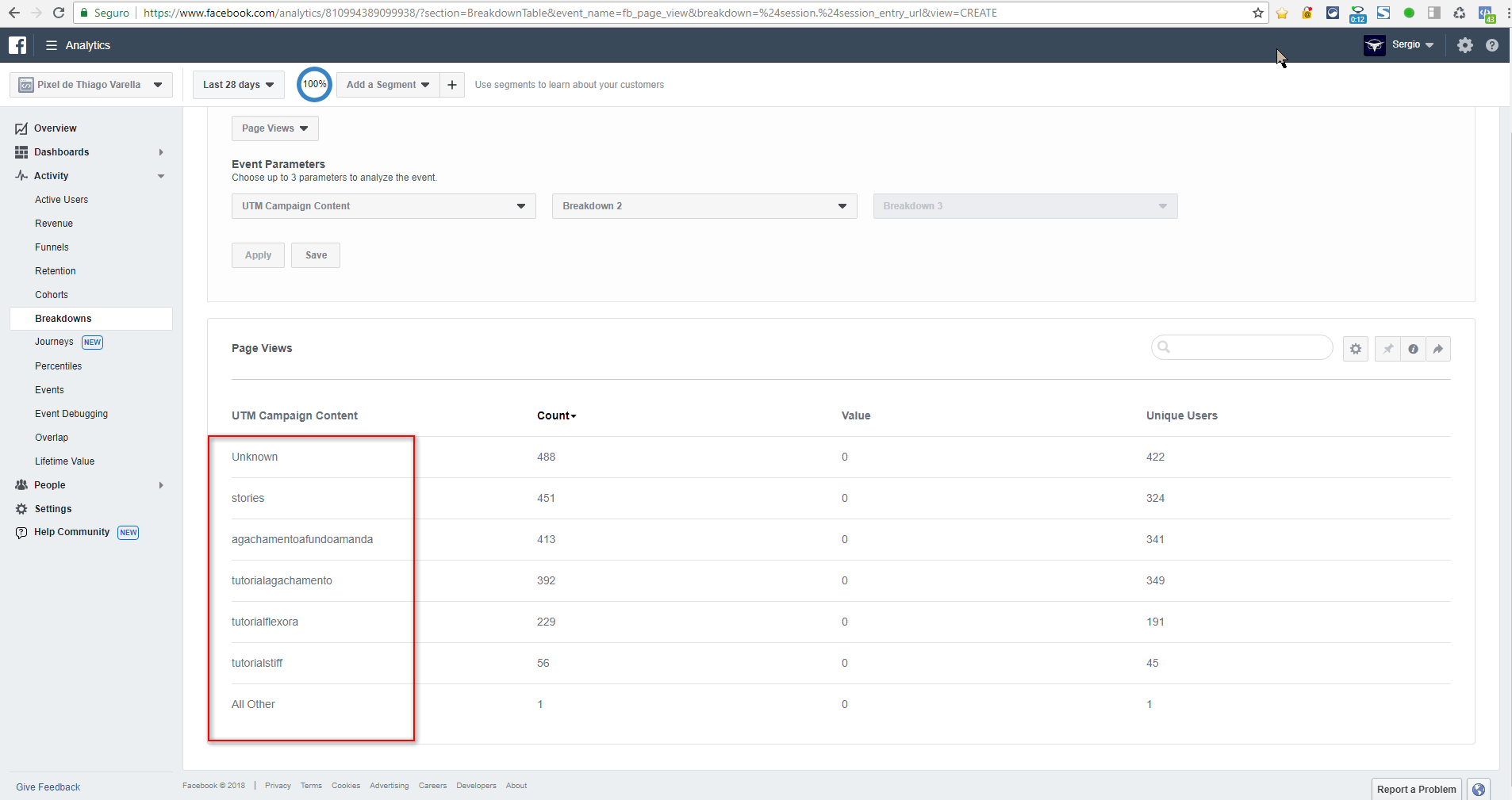Screen dimensions: 1512x800
Task: Click the table settings gear icon
Action: [x=1355, y=349]
